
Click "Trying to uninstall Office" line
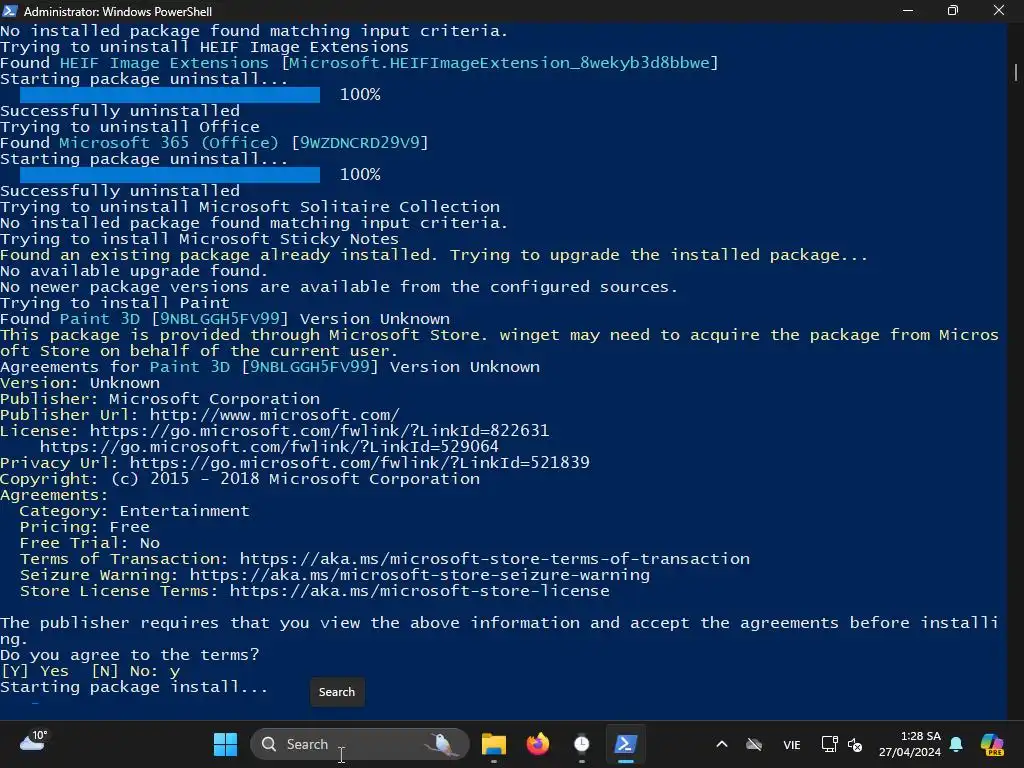[x=130, y=127]
